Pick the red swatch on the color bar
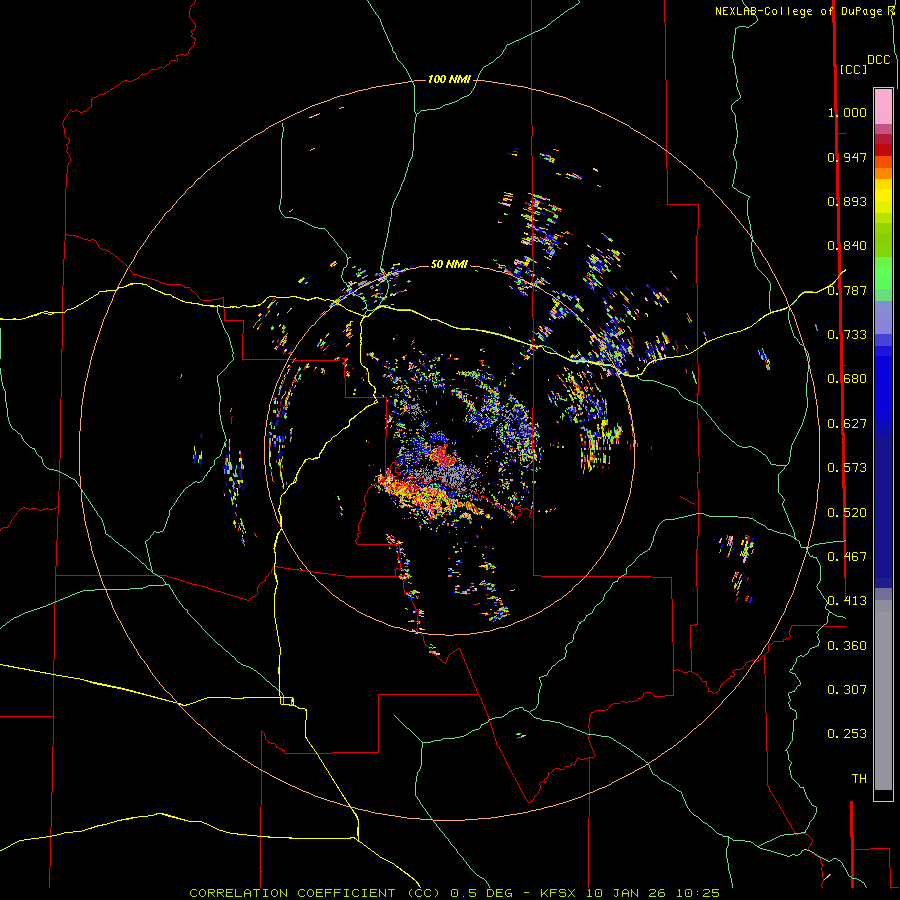Screen dimensions: 900x900 point(883,149)
